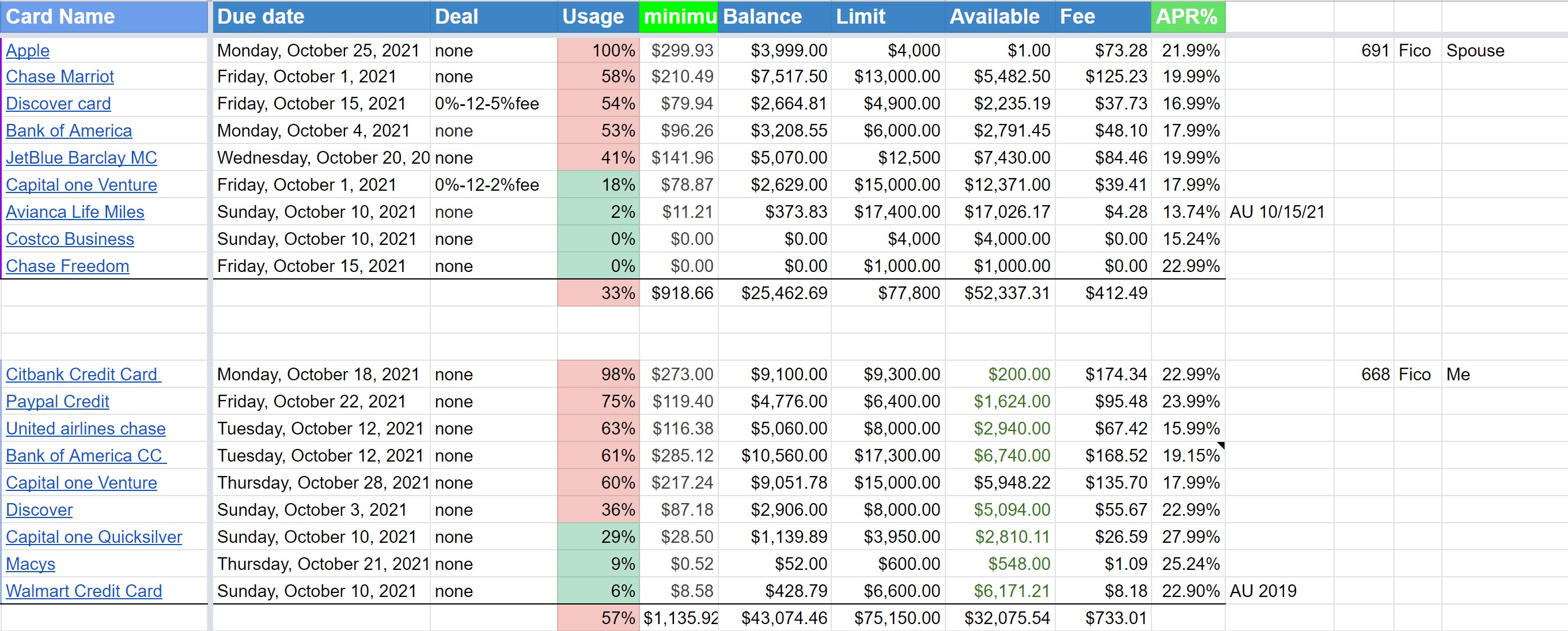
Task: Open the Walmart Credit Card link
Action: coord(84,591)
